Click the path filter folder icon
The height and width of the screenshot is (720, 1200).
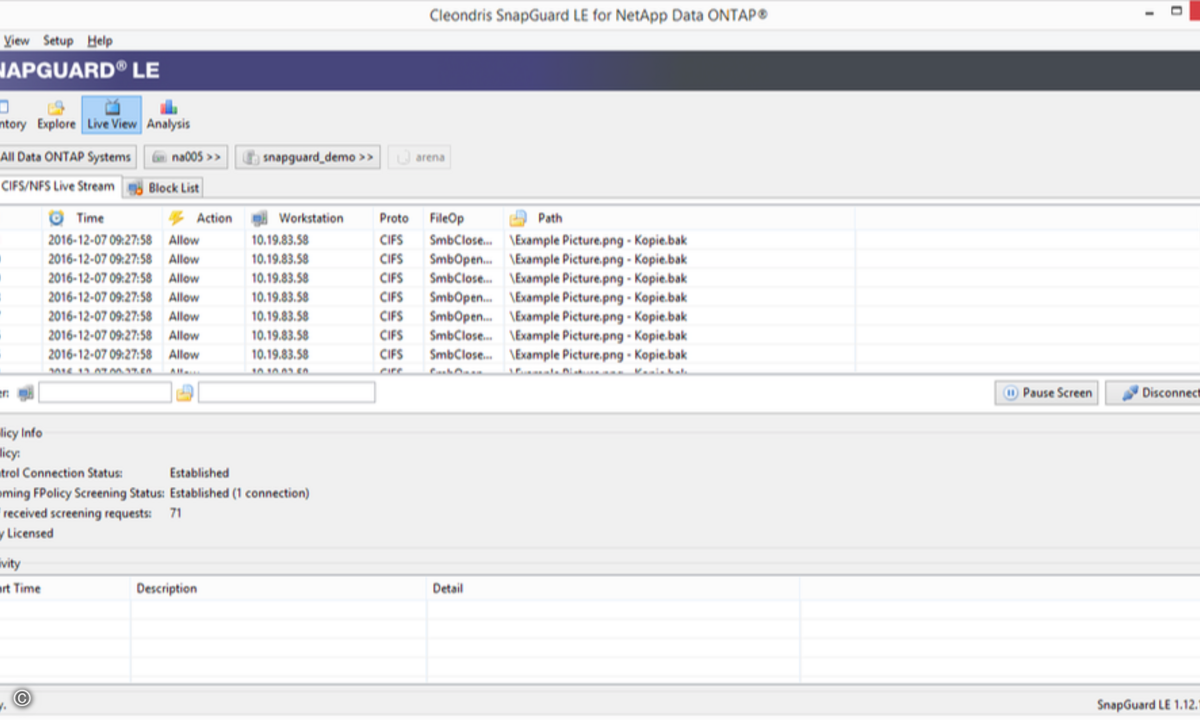pos(185,393)
